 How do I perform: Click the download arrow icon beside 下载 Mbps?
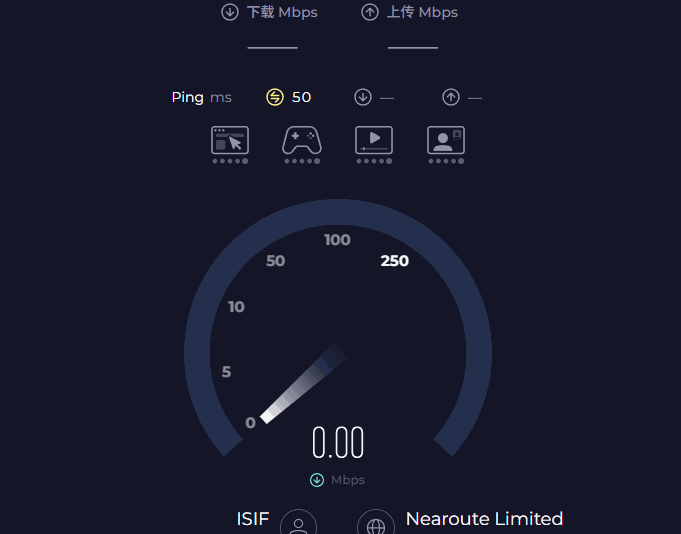click(x=230, y=12)
